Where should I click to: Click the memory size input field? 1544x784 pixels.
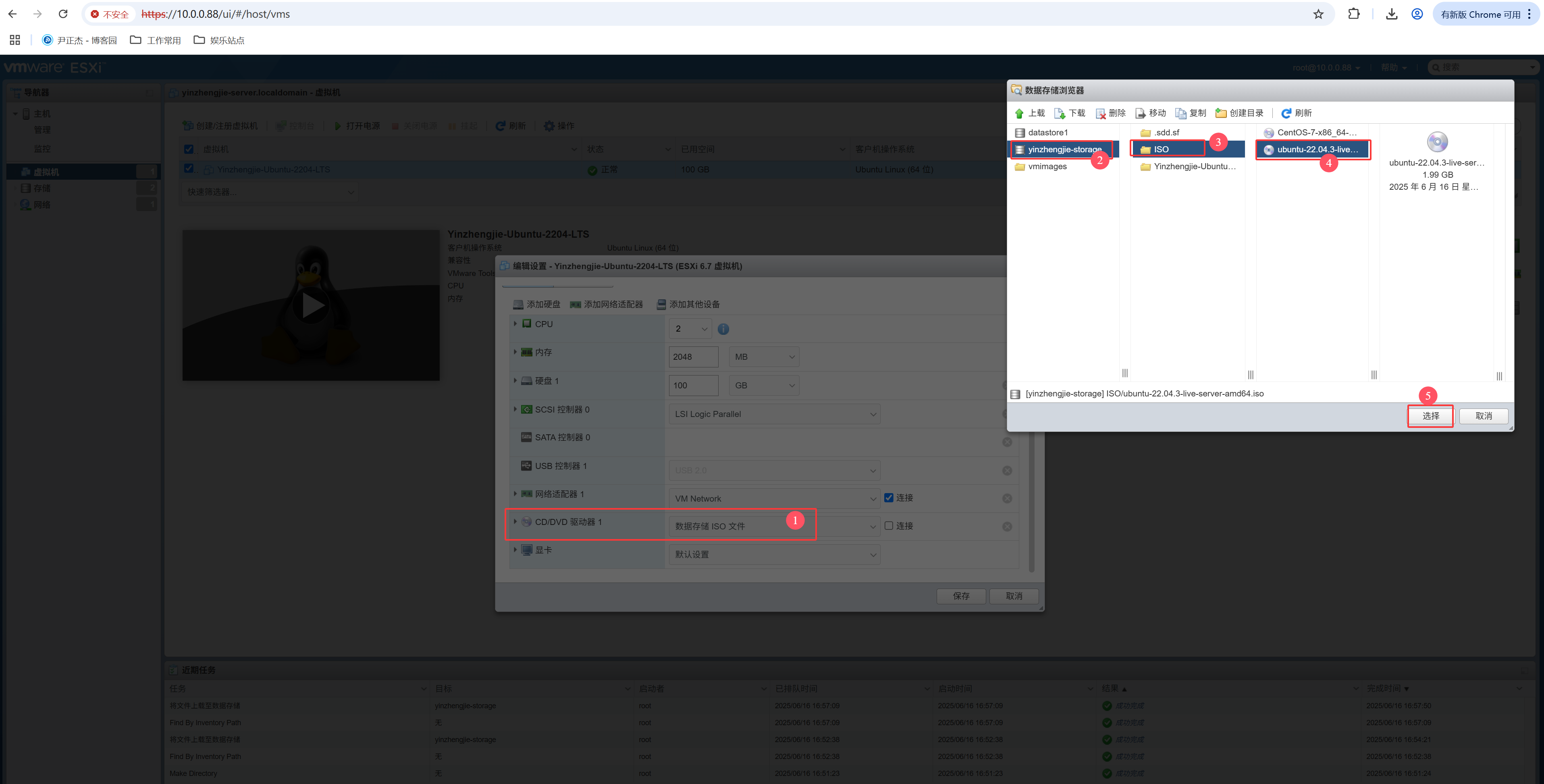point(693,357)
